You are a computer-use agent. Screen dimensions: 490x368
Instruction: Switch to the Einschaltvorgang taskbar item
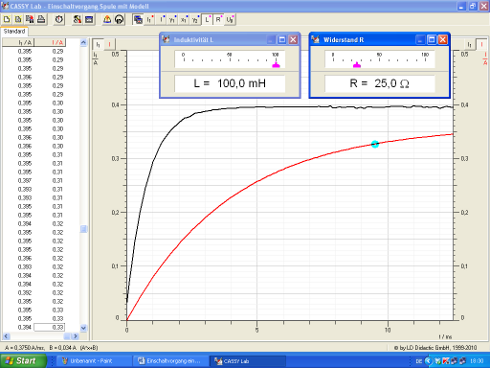click(x=171, y=361)
